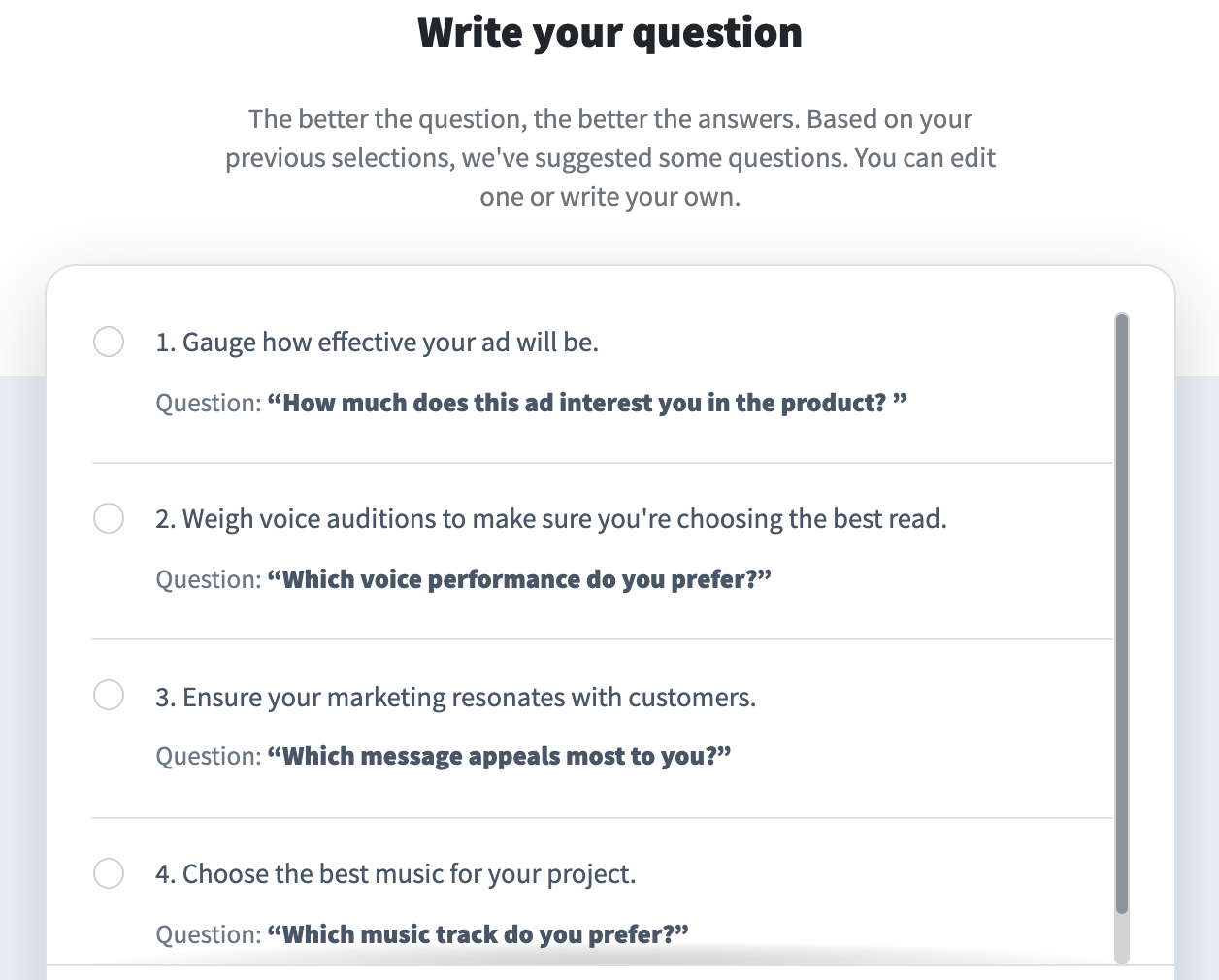Screen dimensions: 1219x980
Task: Click question 'Which music track do you prefer?'
Action: tap(478, 934)
